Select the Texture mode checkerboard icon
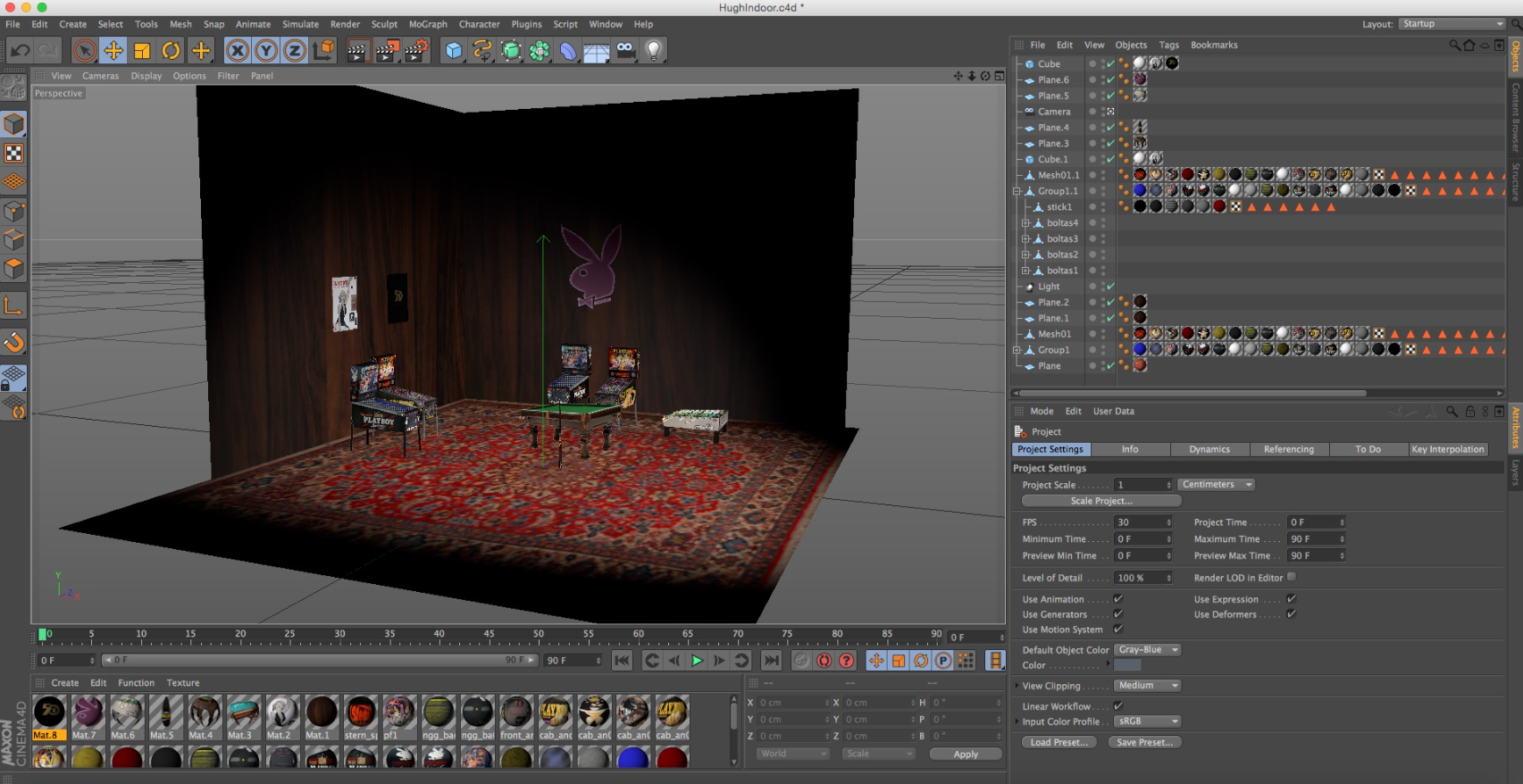 (x=13, y=154)
